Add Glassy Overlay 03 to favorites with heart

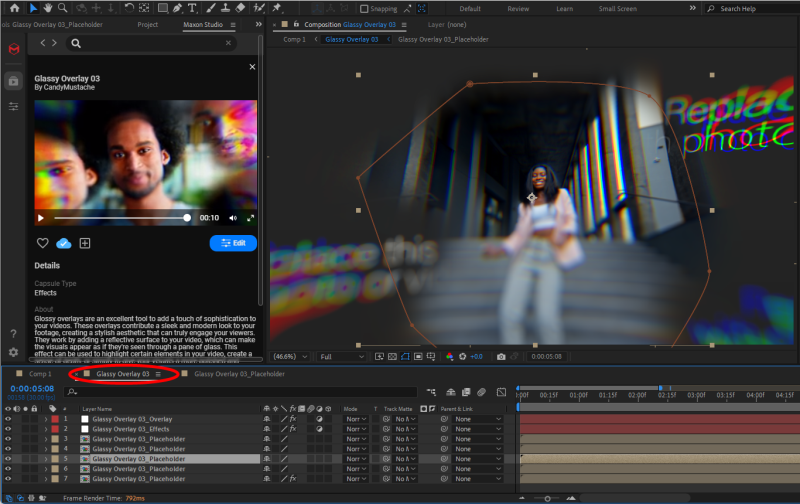tap(43, 243)
